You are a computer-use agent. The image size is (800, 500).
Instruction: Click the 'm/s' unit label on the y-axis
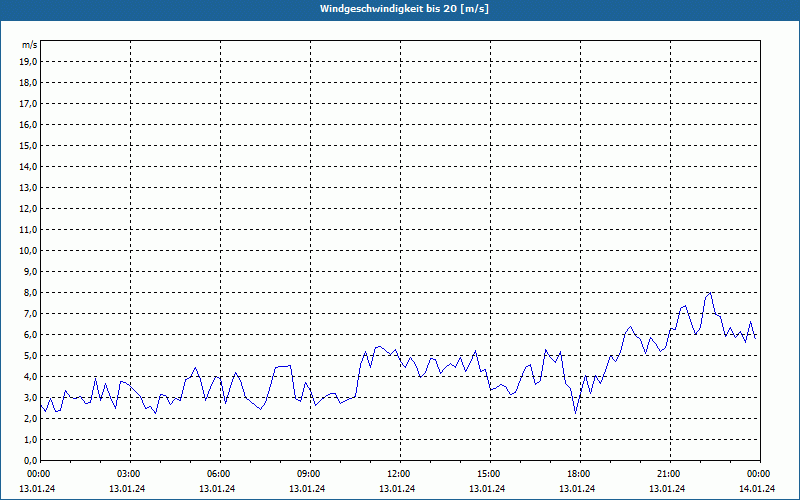(30, 45)
